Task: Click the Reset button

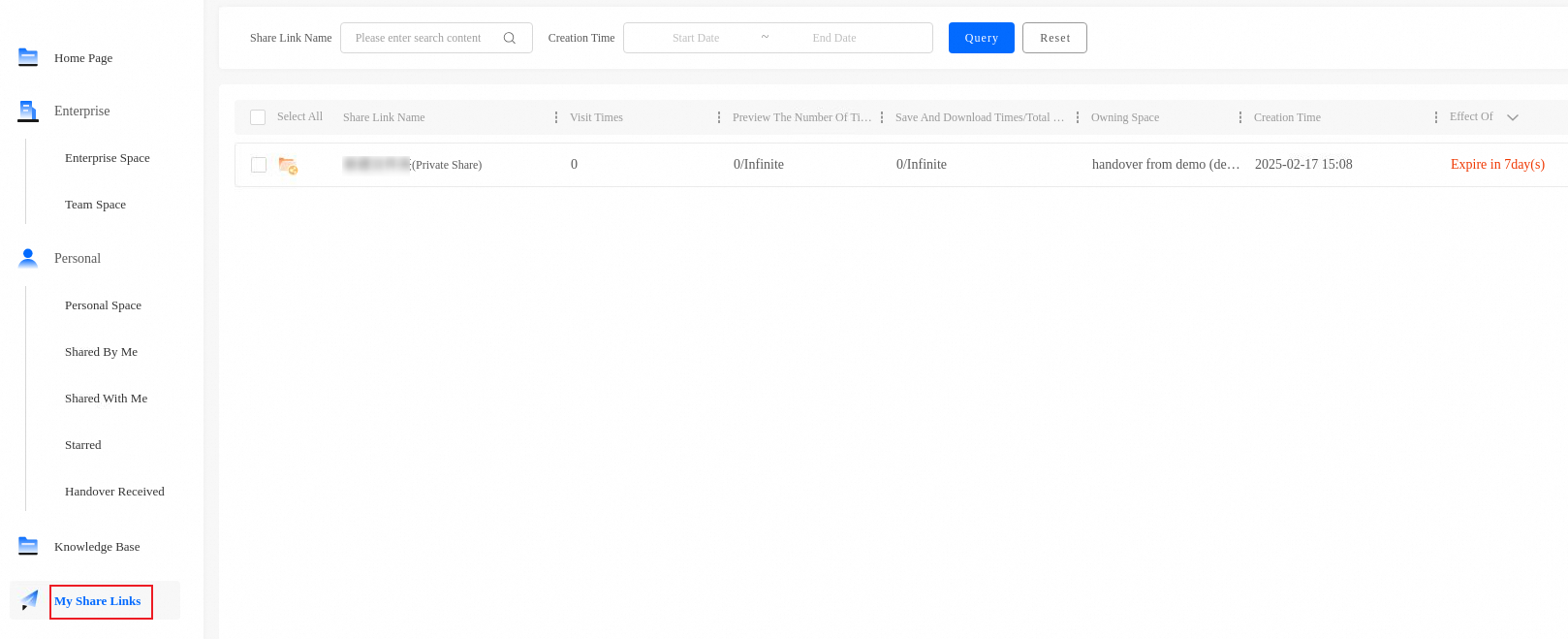Action: click(x=1054, y=38)
